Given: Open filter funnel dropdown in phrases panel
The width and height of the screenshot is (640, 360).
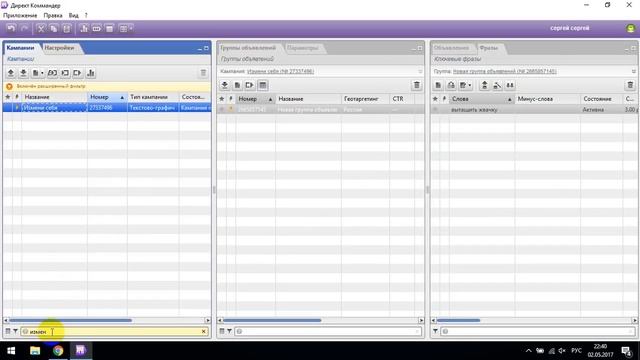Looking at the screenshot, I should (x=435, y=331).
